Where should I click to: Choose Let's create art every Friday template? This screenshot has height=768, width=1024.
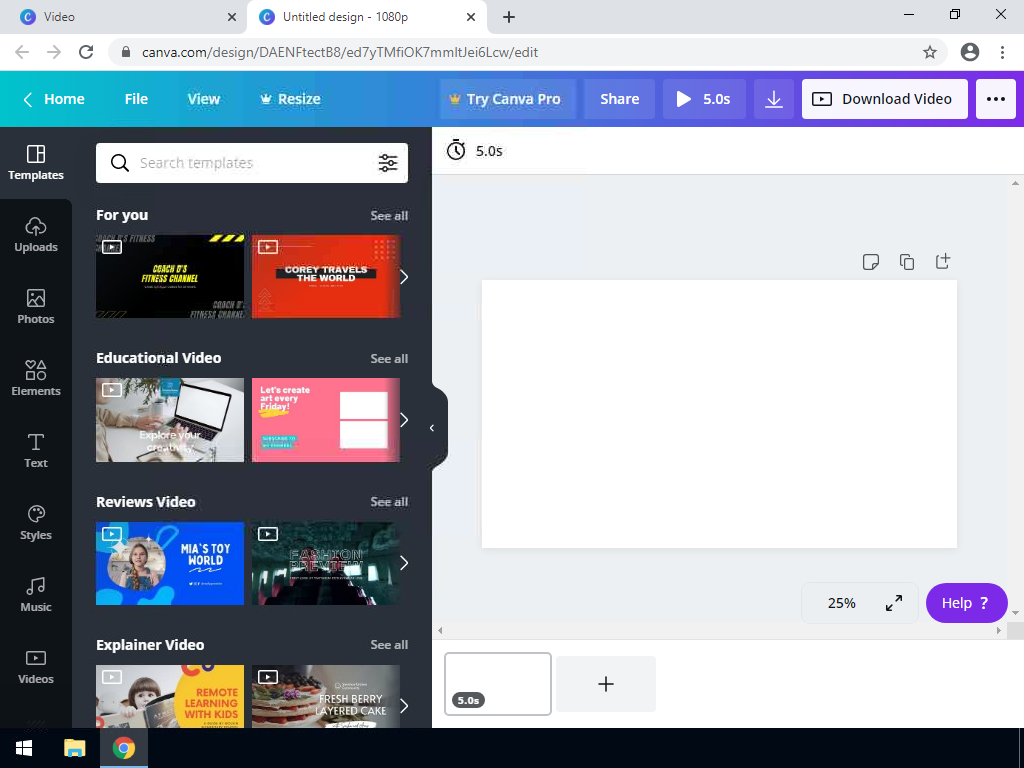[326, 420]
